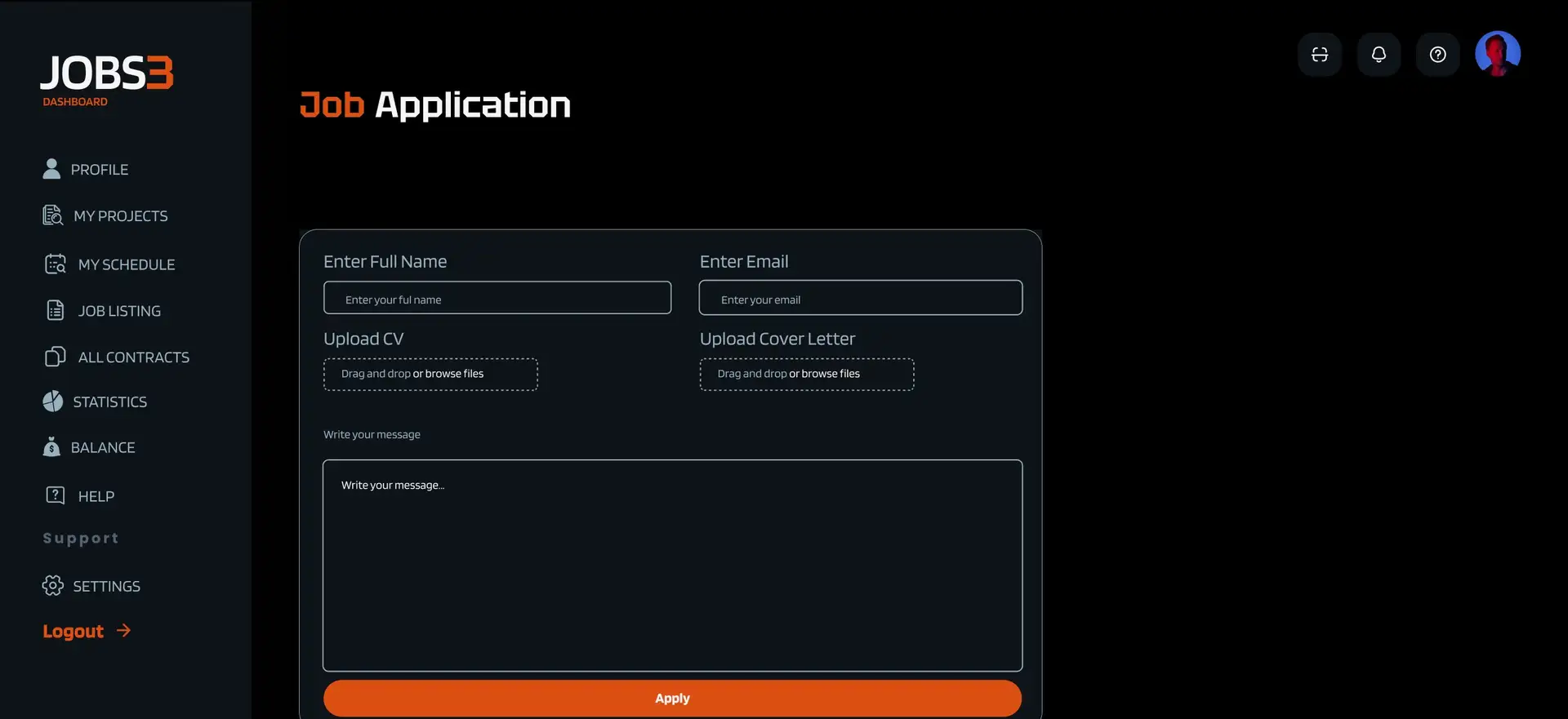1568x719 pixels.
Task: Click the Statistics pie chart icon
Action: click(x=53, y=402)
